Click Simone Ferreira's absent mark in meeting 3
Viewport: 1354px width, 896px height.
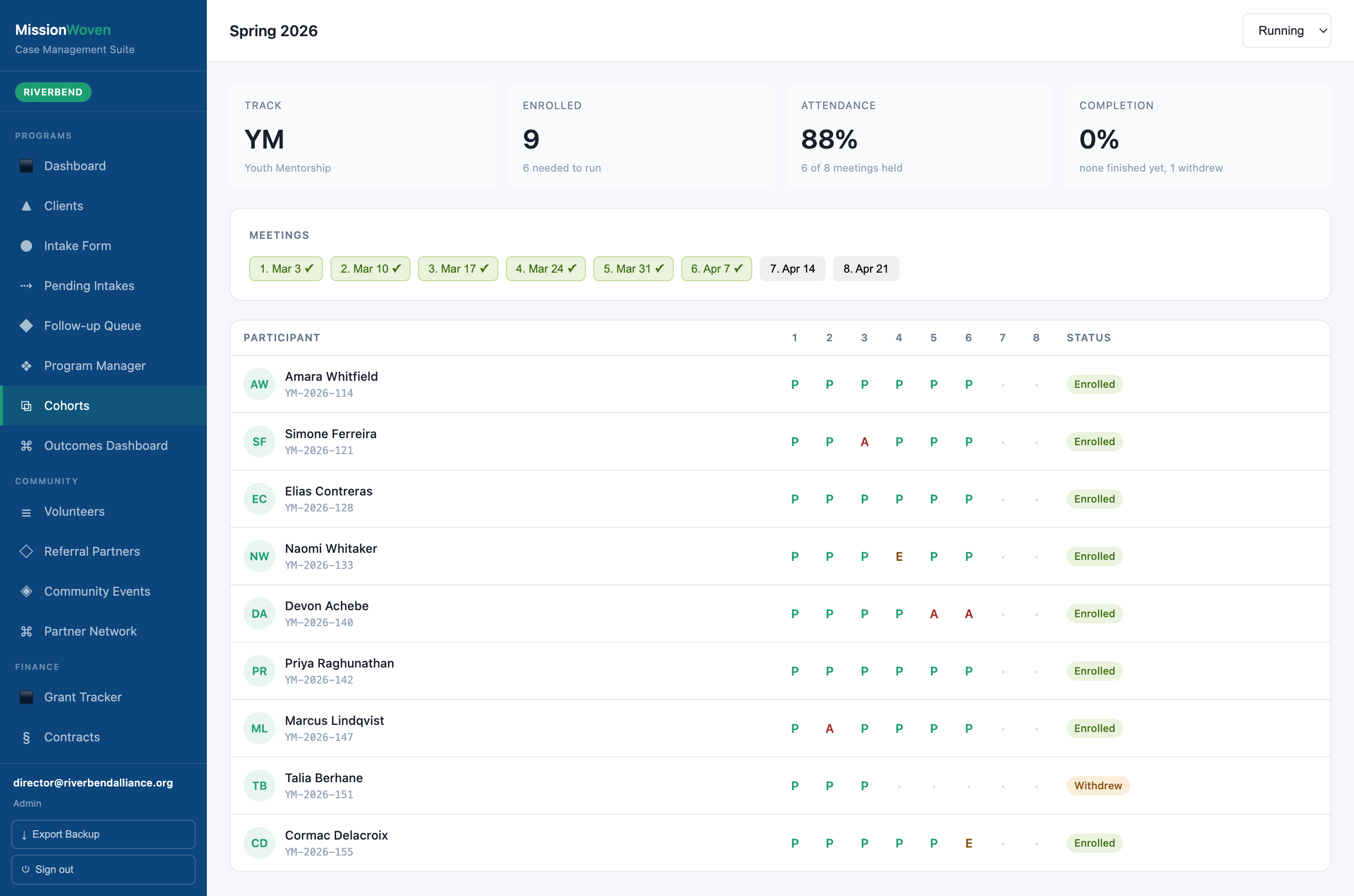[x=865, y=442]
